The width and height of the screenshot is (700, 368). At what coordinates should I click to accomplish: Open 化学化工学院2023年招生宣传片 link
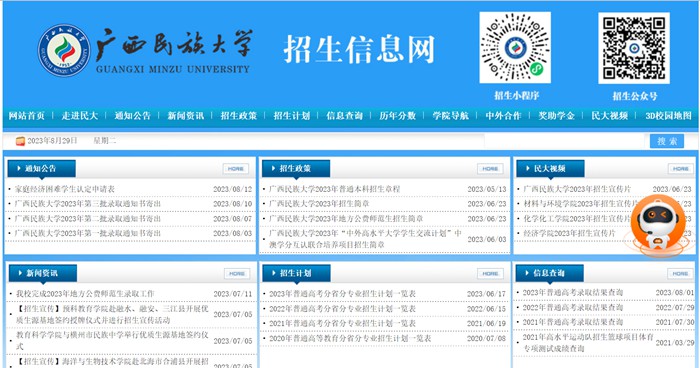[576, 219]
